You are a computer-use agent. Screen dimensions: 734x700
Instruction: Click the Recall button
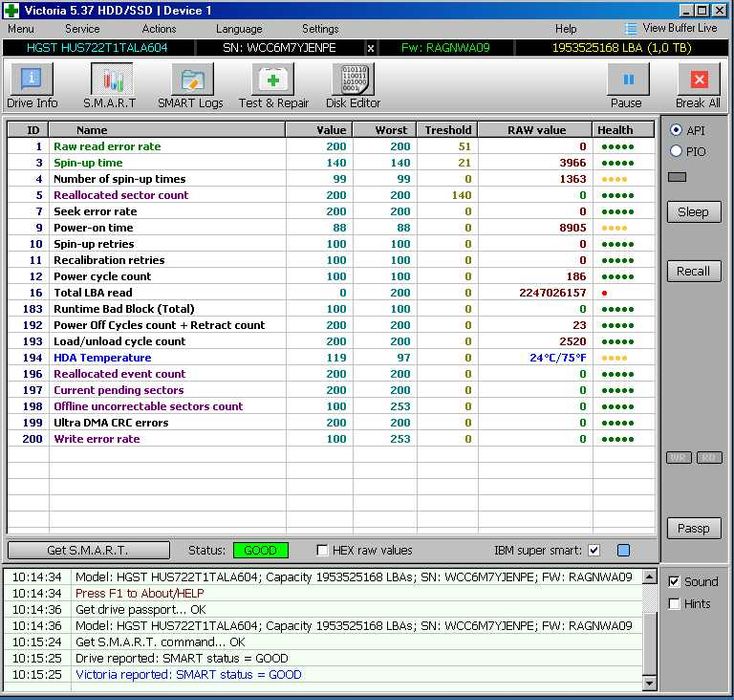[693, 271]
